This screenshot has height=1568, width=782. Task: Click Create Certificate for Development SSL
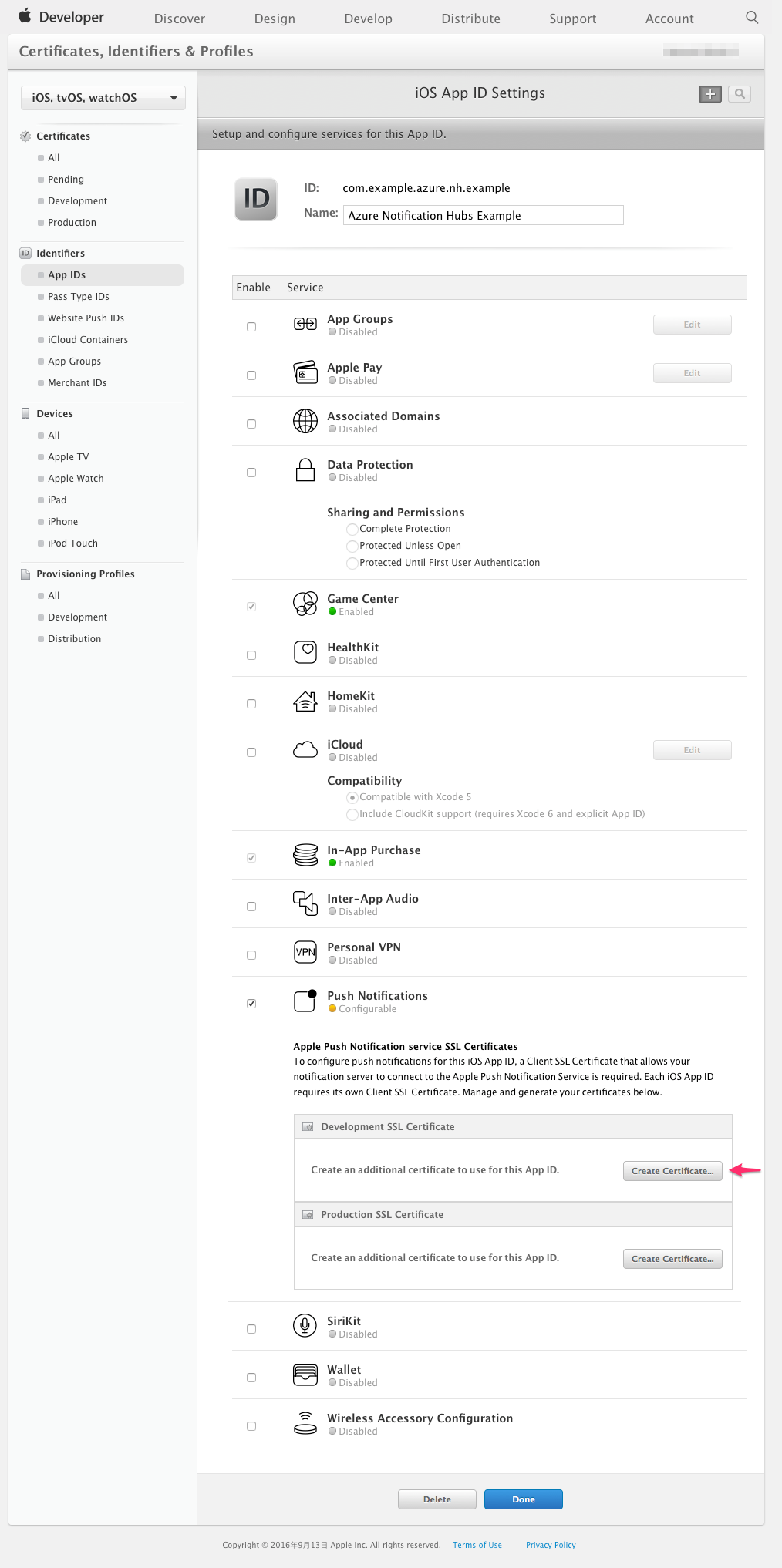672,1170
